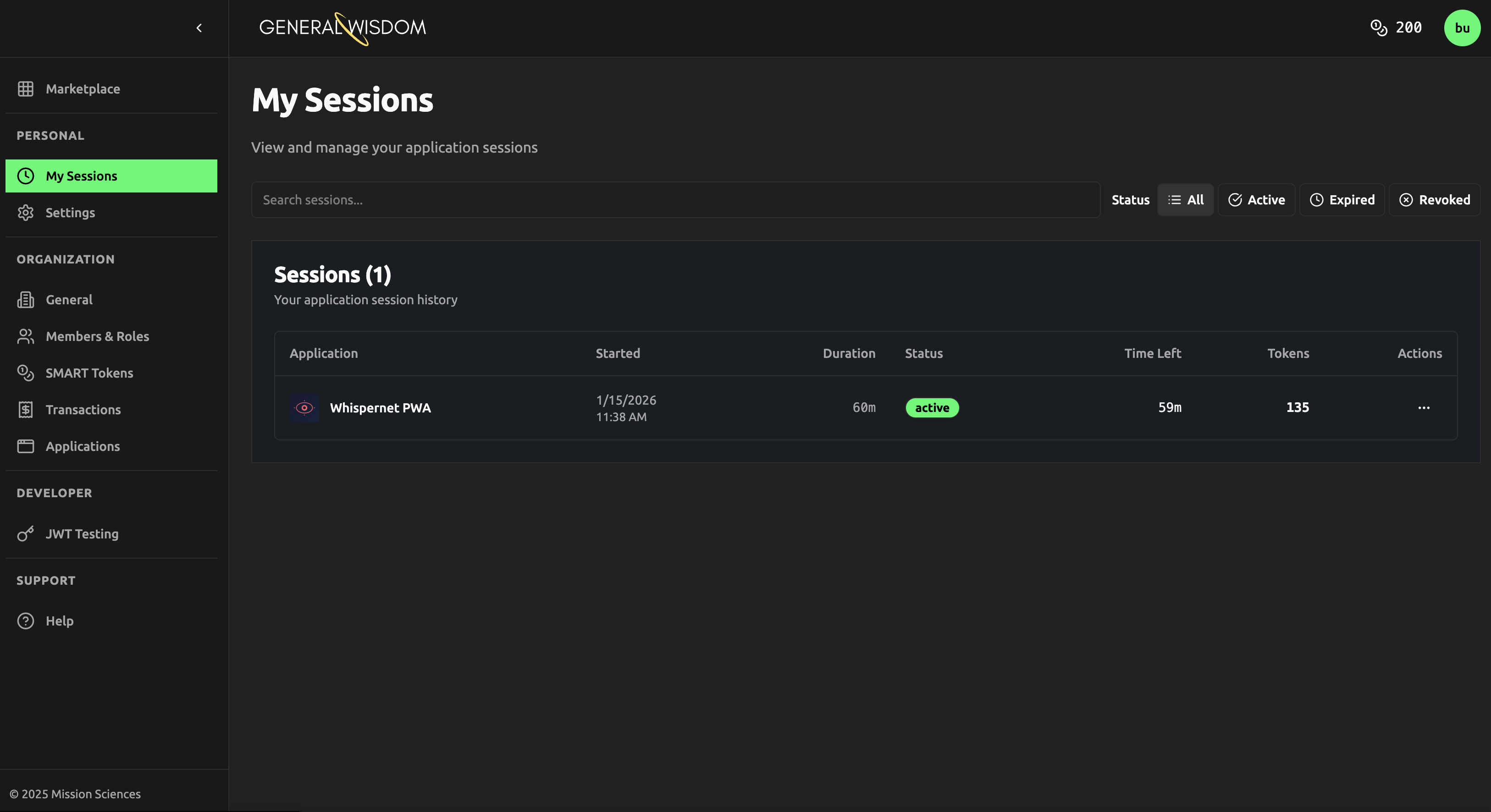Click the checkmark icon in Active filter

(1235, 200)
